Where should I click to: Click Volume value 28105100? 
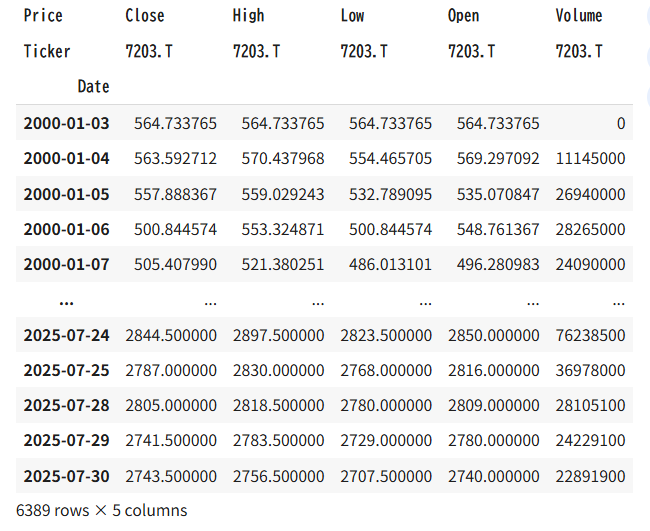(x=590, y=405)
